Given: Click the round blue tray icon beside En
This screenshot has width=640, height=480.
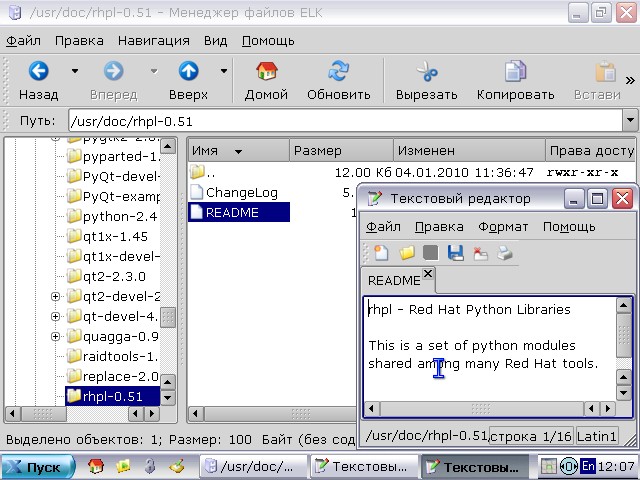Looking at the screenshot, I should [x=569, y=466].
